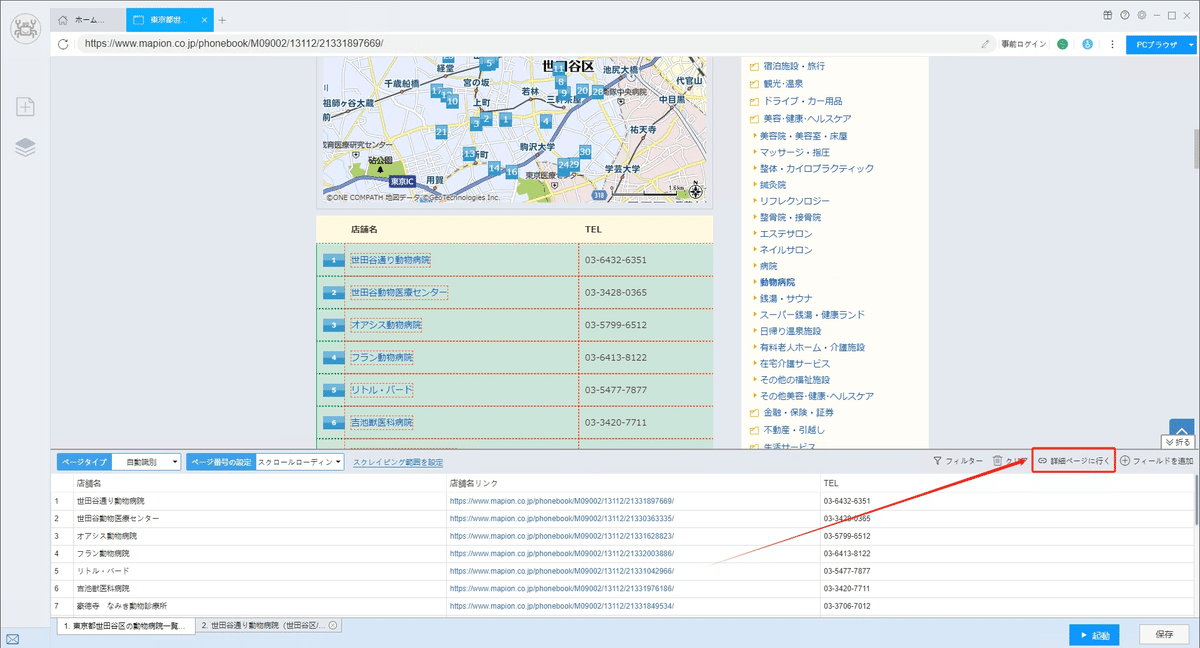This screenshot has height=648, width=1200.
Task: Click the map compass icon
Action: point(696,192)
